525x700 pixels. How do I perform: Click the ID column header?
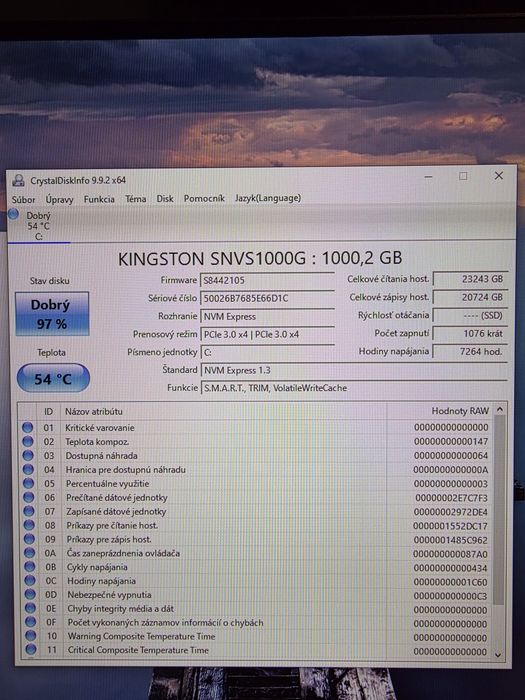(48, 412)
